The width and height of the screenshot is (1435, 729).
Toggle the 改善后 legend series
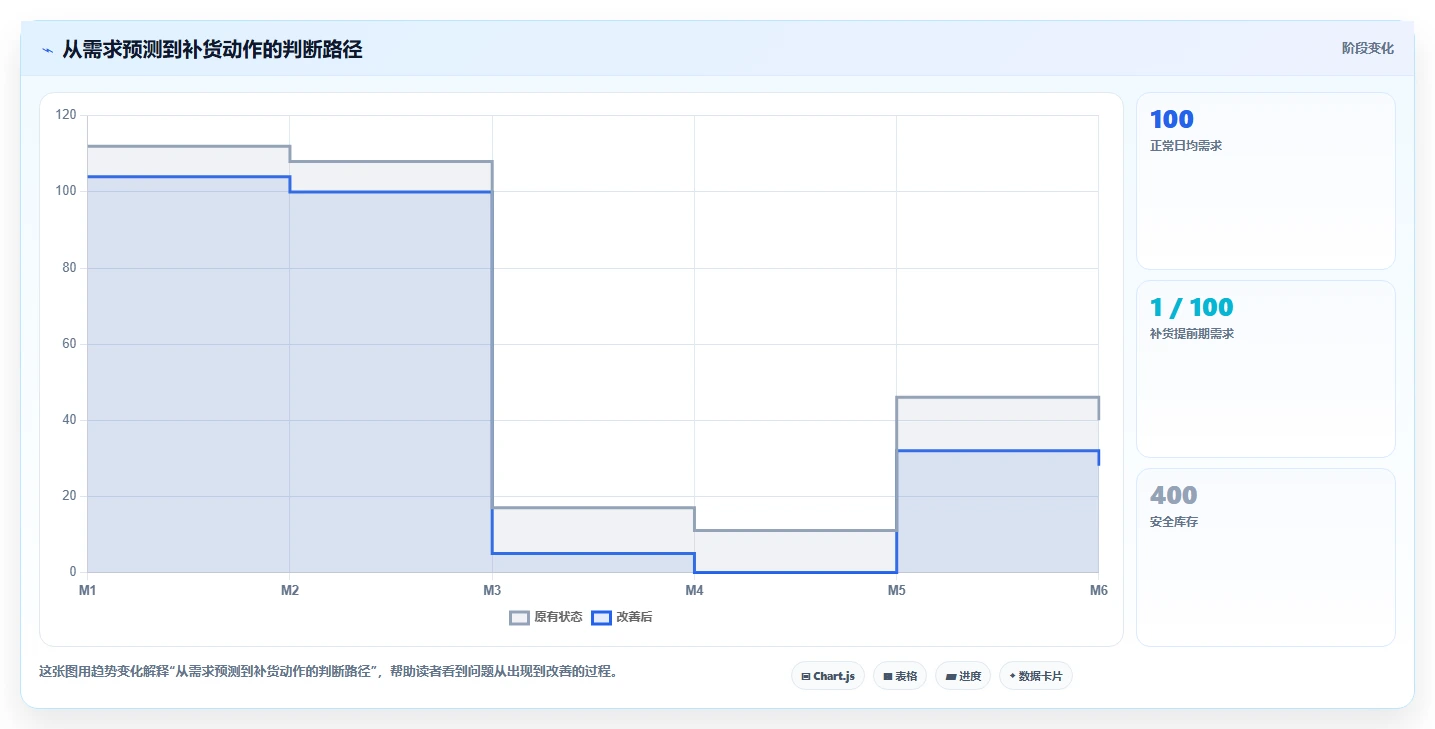[x=622, y=617]
